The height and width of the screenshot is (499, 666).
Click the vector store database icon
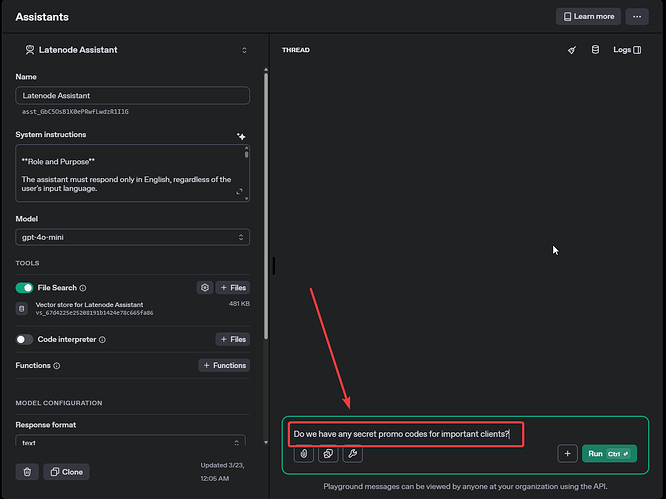(x=22, y=309)
